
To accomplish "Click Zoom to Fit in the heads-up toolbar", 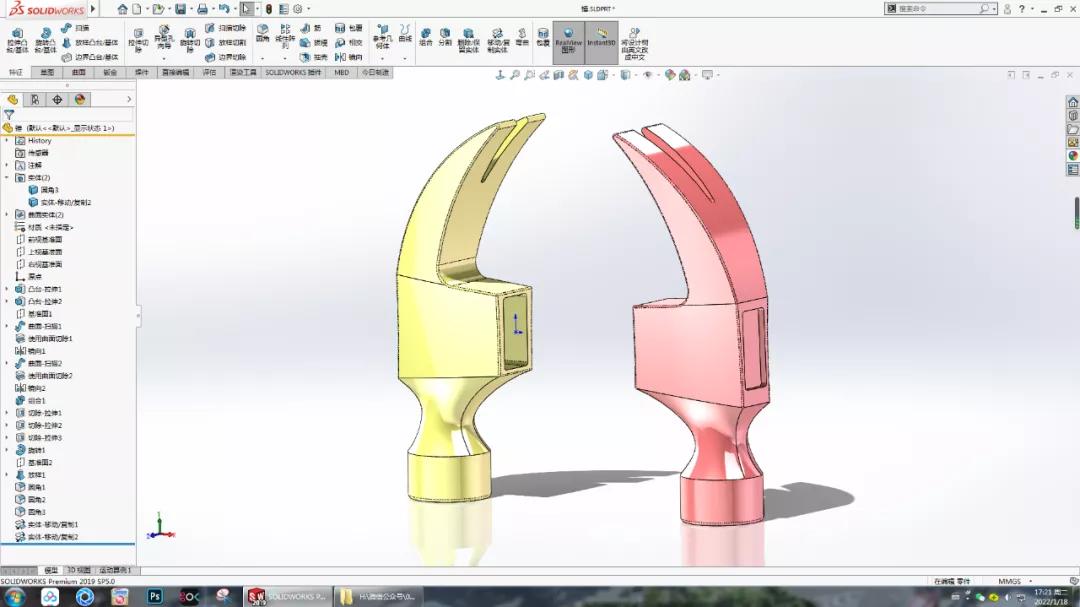I will pyautogui.click(x=515, y=74).
